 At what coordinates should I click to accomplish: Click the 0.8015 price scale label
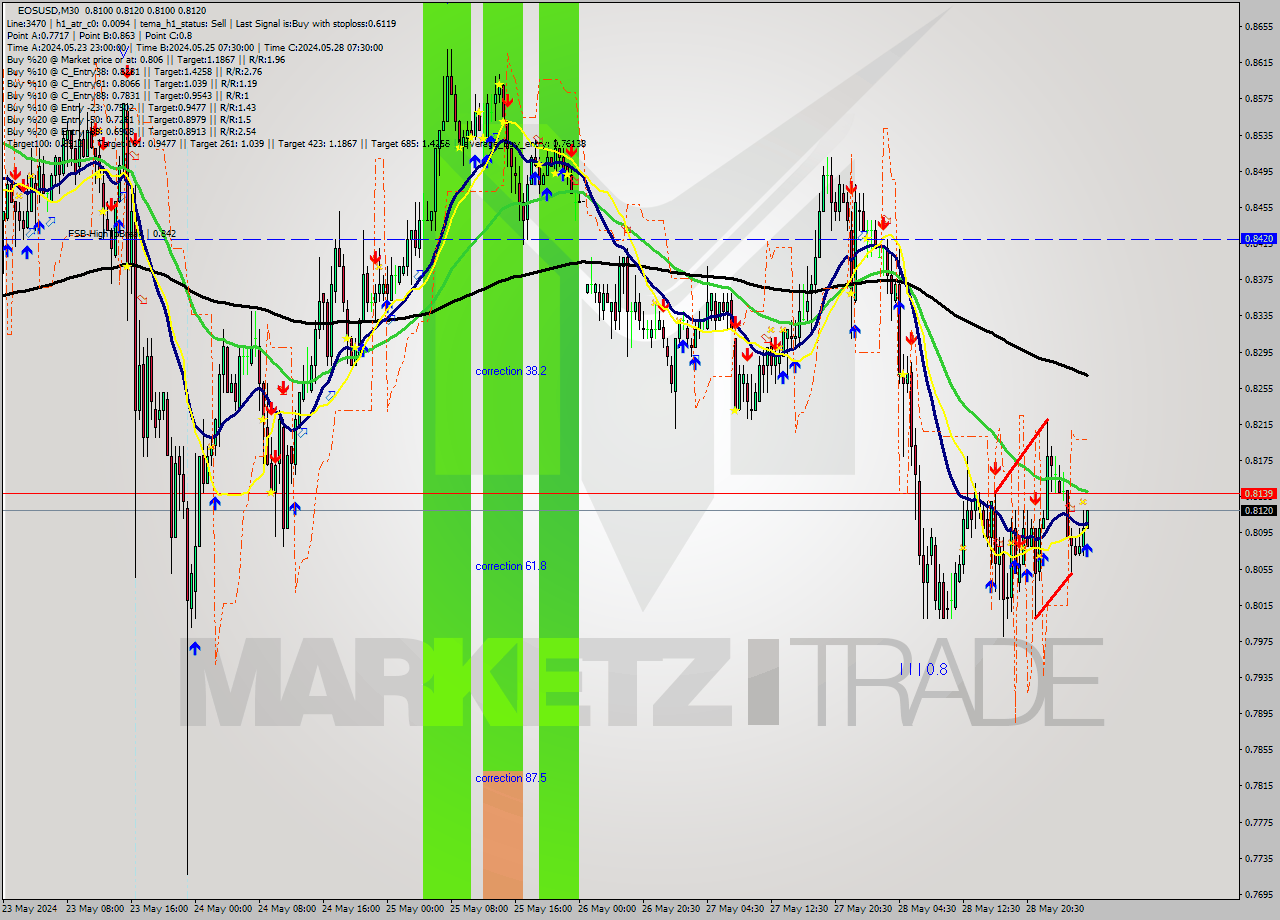point(1258,605)
